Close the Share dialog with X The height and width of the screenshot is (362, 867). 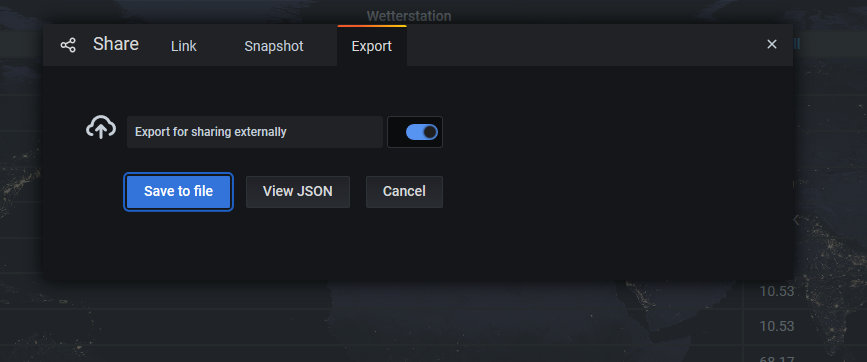pos(772,44)
